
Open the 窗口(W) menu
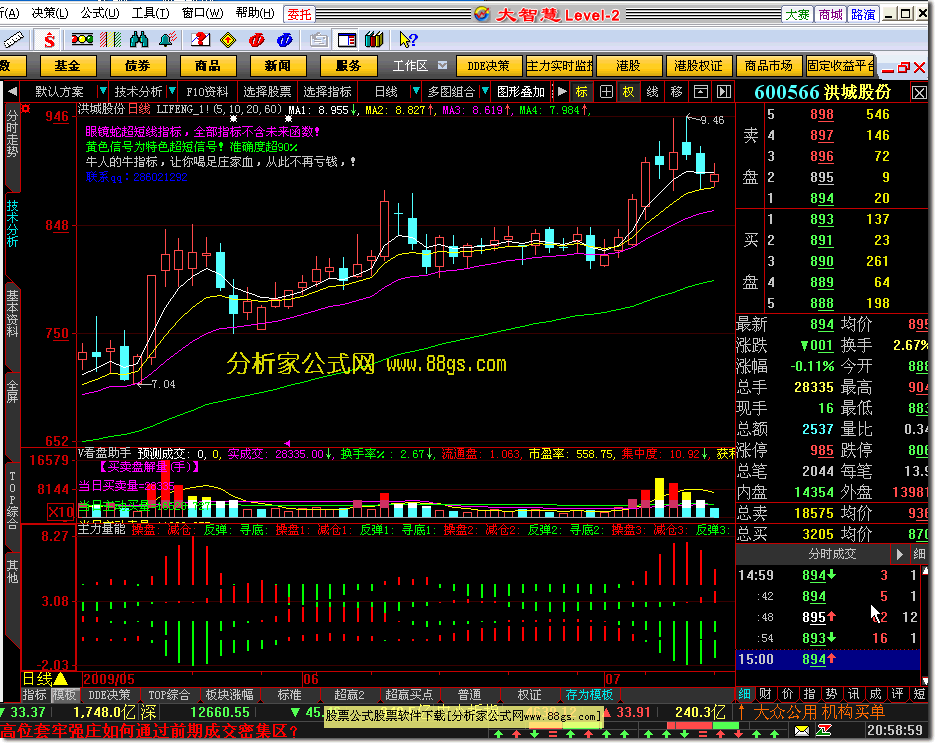(203, 13)
